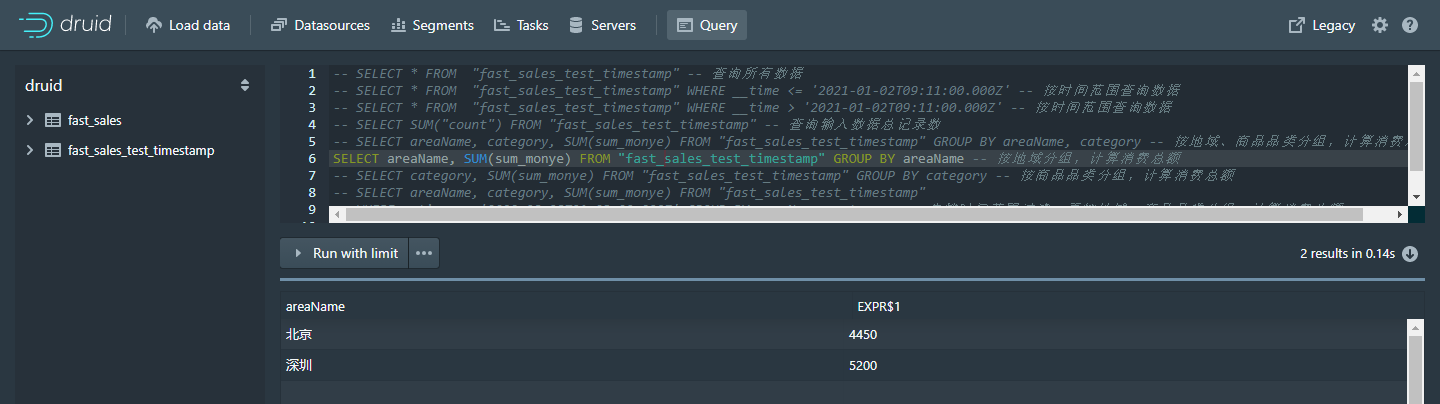Sort by the areaName column header
Viewport: 1440px width, 404px height.
coord(315,307)
